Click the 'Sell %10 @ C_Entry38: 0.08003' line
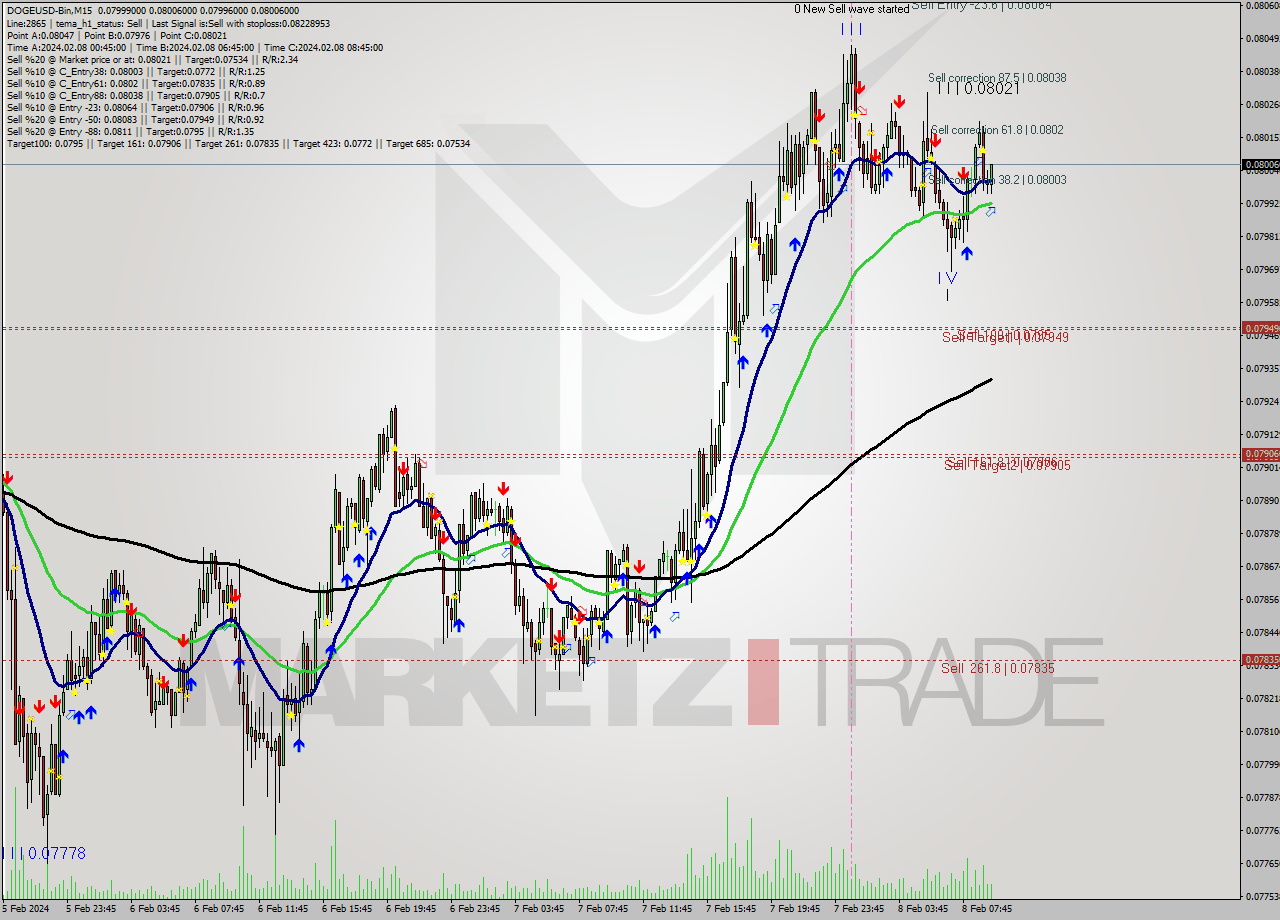Viewport: 1280px width, 920px height. 136,71
